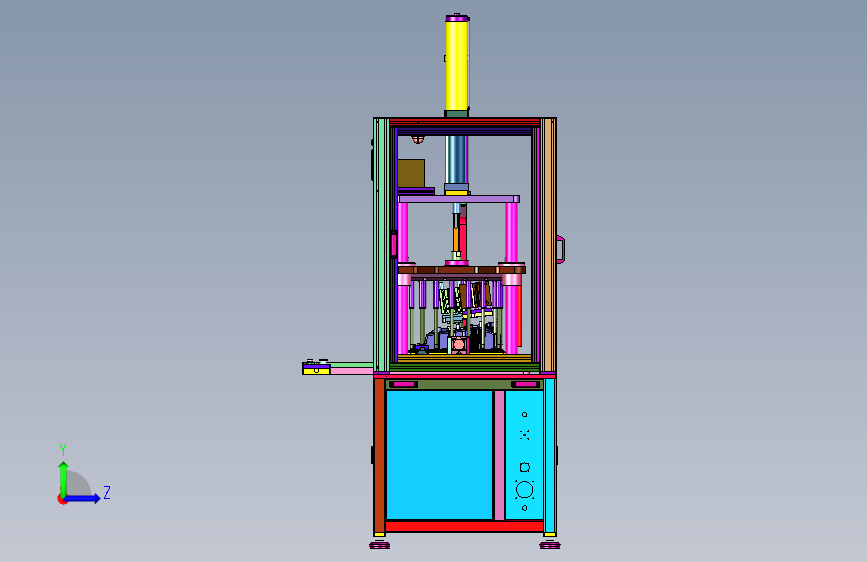Select the narrow cyan control panel with round cutouts
The width and height of the screenshot is (867, 562).
[x=524, y=455]
